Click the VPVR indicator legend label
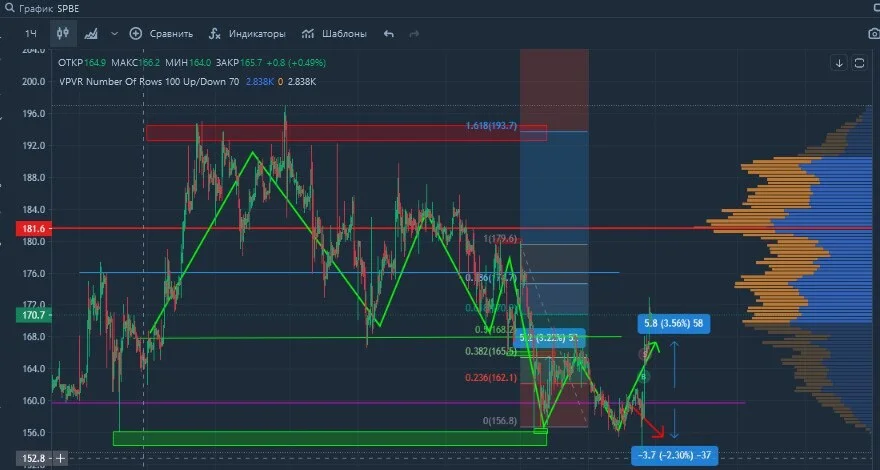The image size is (880, 470). [149, 81]
